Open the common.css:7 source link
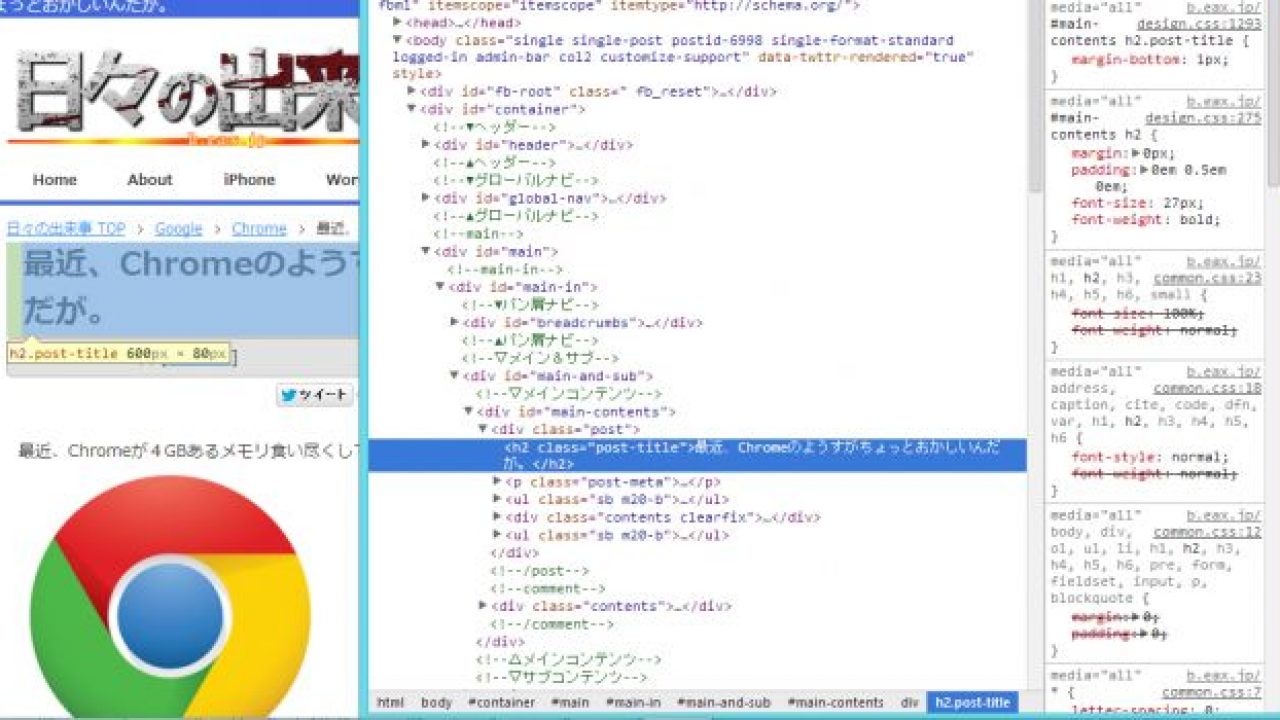Viewport: 1280px width, 720px height. [1211, 692]
